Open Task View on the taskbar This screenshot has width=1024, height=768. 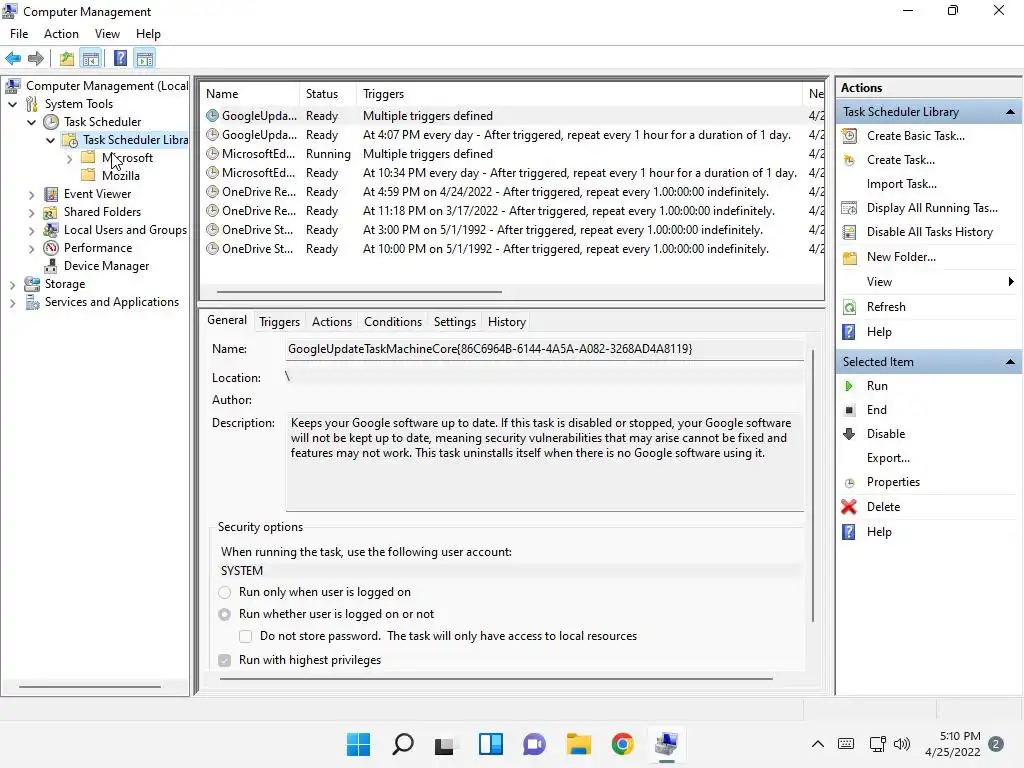(444, 745)
